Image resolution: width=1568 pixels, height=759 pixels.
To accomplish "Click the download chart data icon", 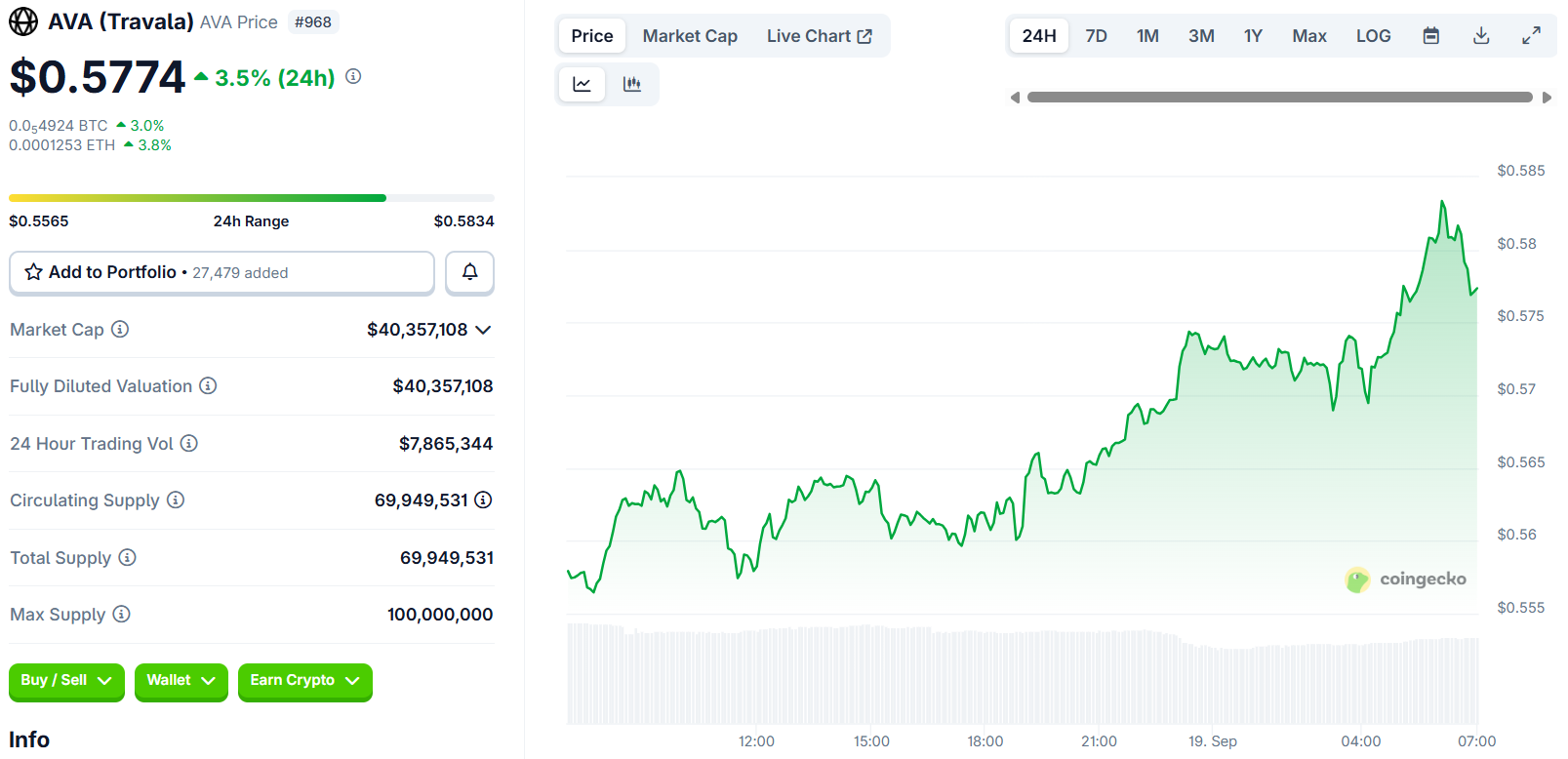I will coord(1481,36).
